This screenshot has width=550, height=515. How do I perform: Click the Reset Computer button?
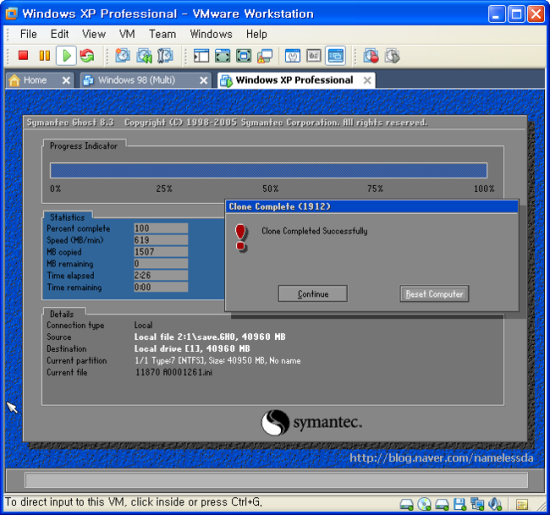[x=434, y=294]
